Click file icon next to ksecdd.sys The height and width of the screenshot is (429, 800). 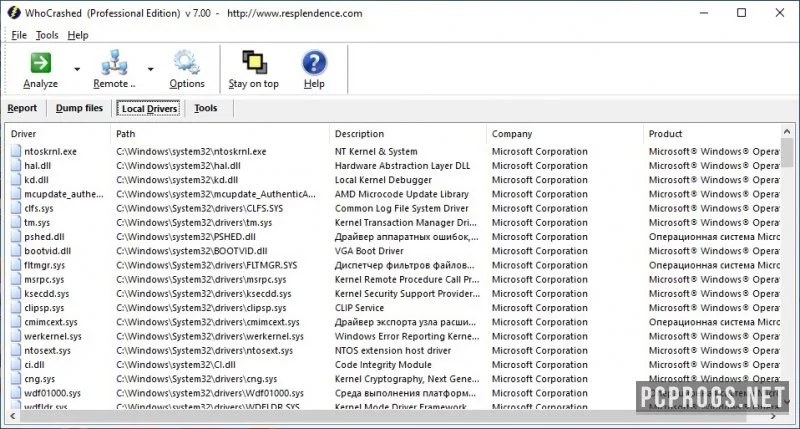16,294
